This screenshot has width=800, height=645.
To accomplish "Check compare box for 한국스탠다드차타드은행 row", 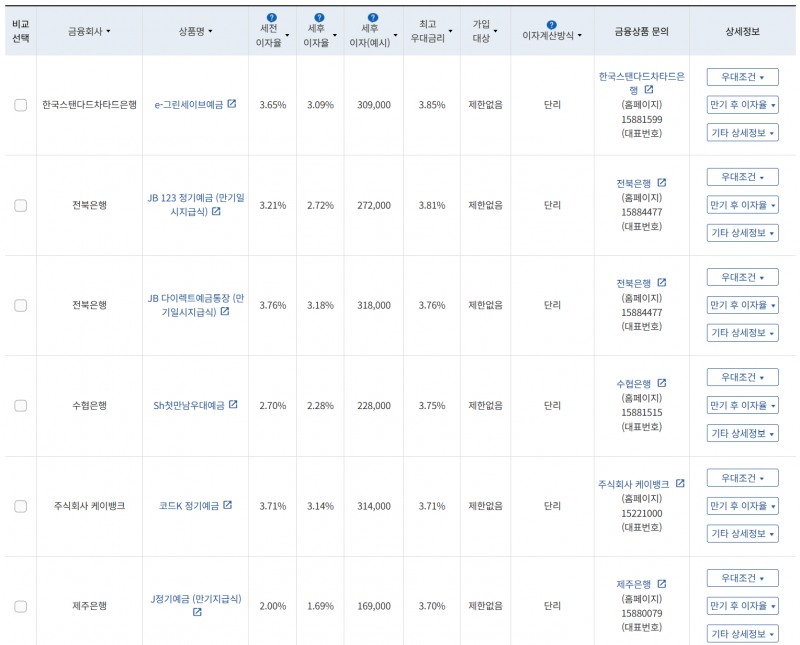I will (20, 105).
